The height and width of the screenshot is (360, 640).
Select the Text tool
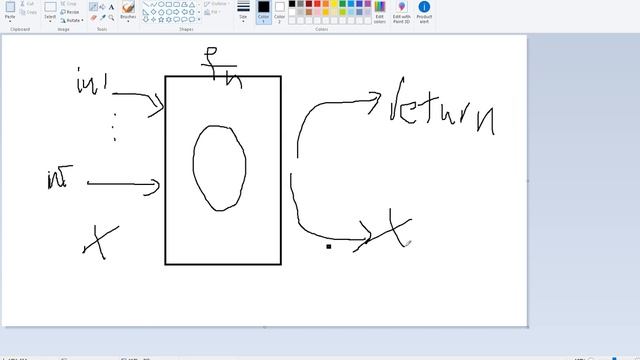point(111,7)
